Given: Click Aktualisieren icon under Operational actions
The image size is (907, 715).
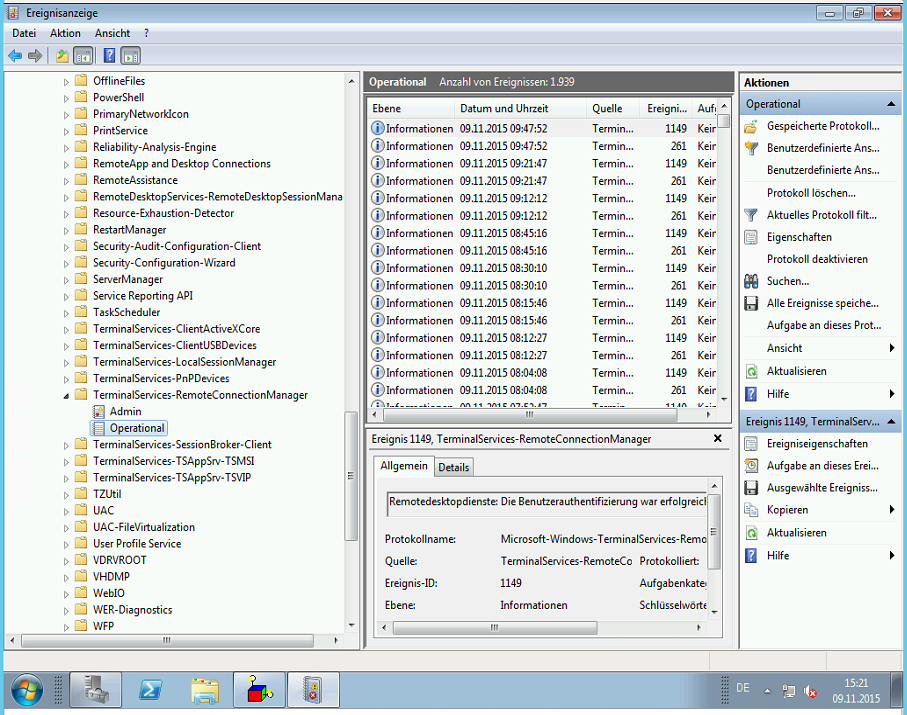Looking at the screenshot, I should pyautogui.click(x=751, y=371).
